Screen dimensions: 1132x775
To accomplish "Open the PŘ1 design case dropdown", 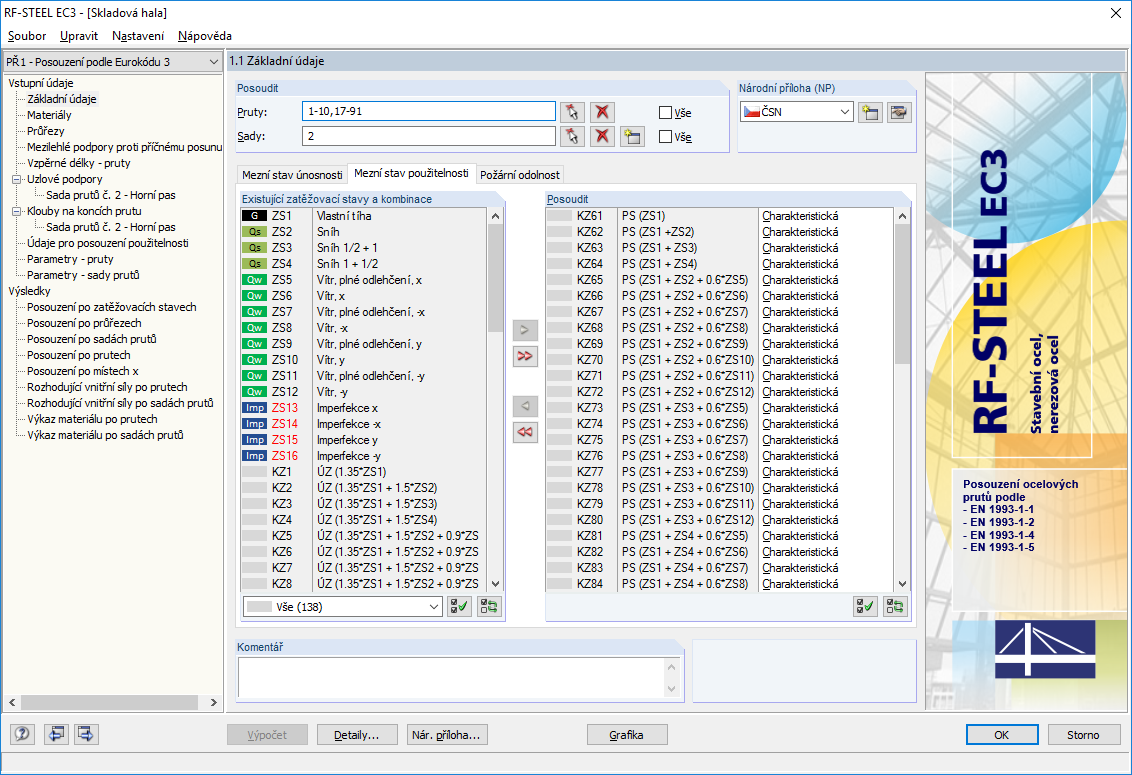I will (214, 62).
